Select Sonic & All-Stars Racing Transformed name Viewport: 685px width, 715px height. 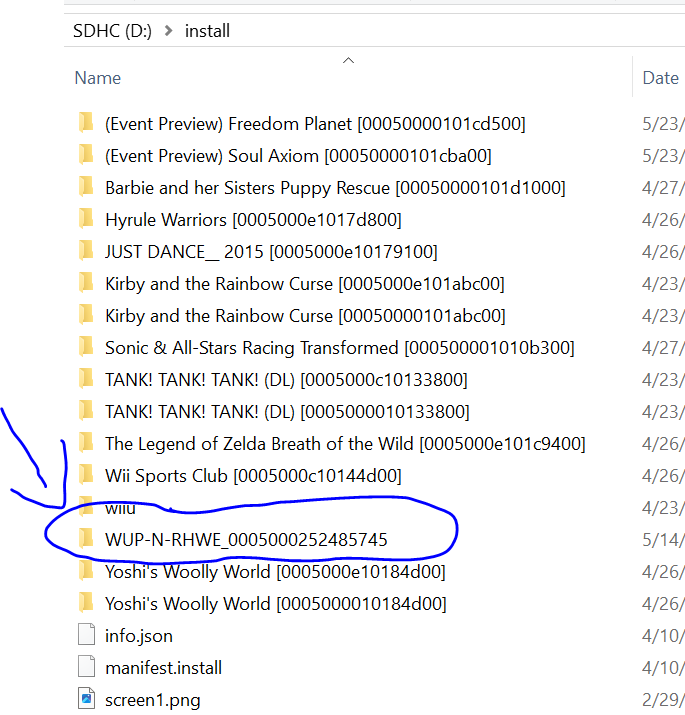point(340,348)
